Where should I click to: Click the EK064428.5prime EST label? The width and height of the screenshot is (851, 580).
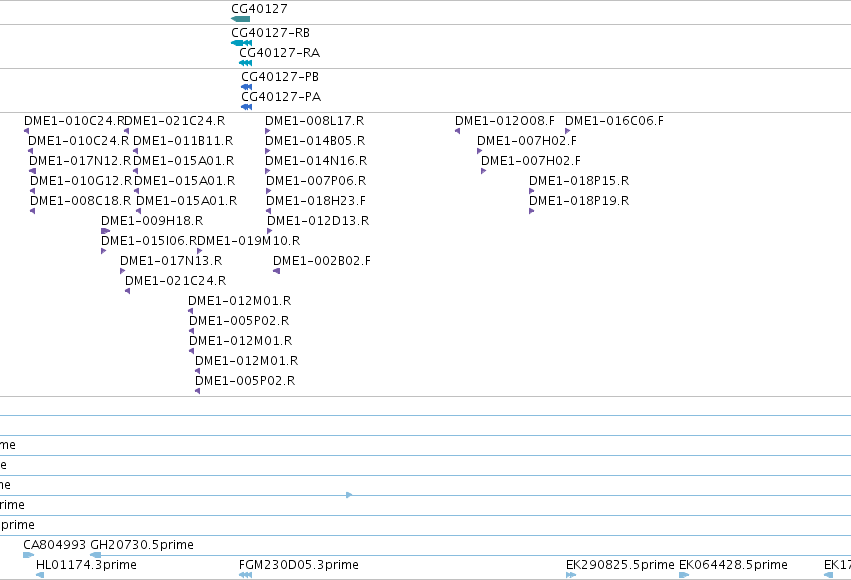coord(733,565)
